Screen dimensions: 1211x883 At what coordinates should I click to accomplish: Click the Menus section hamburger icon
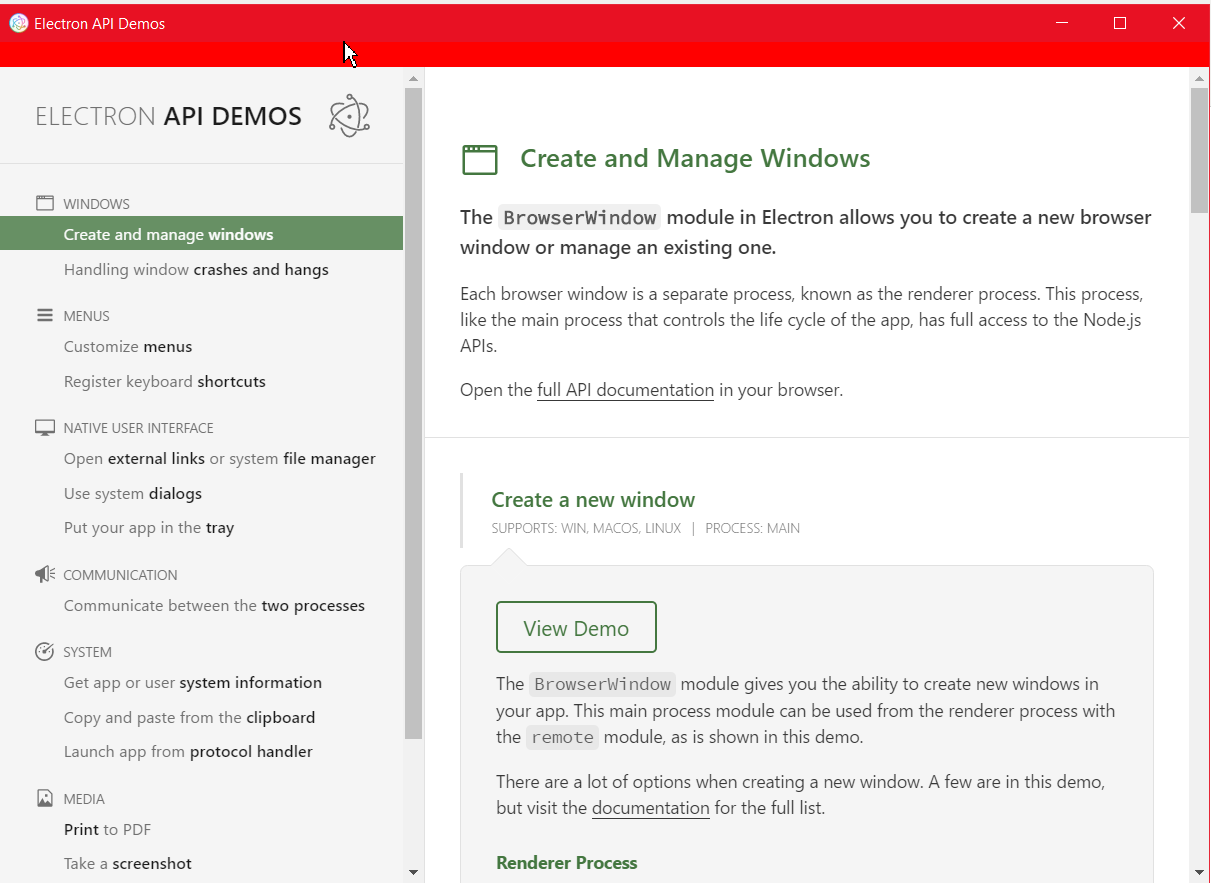45,315
